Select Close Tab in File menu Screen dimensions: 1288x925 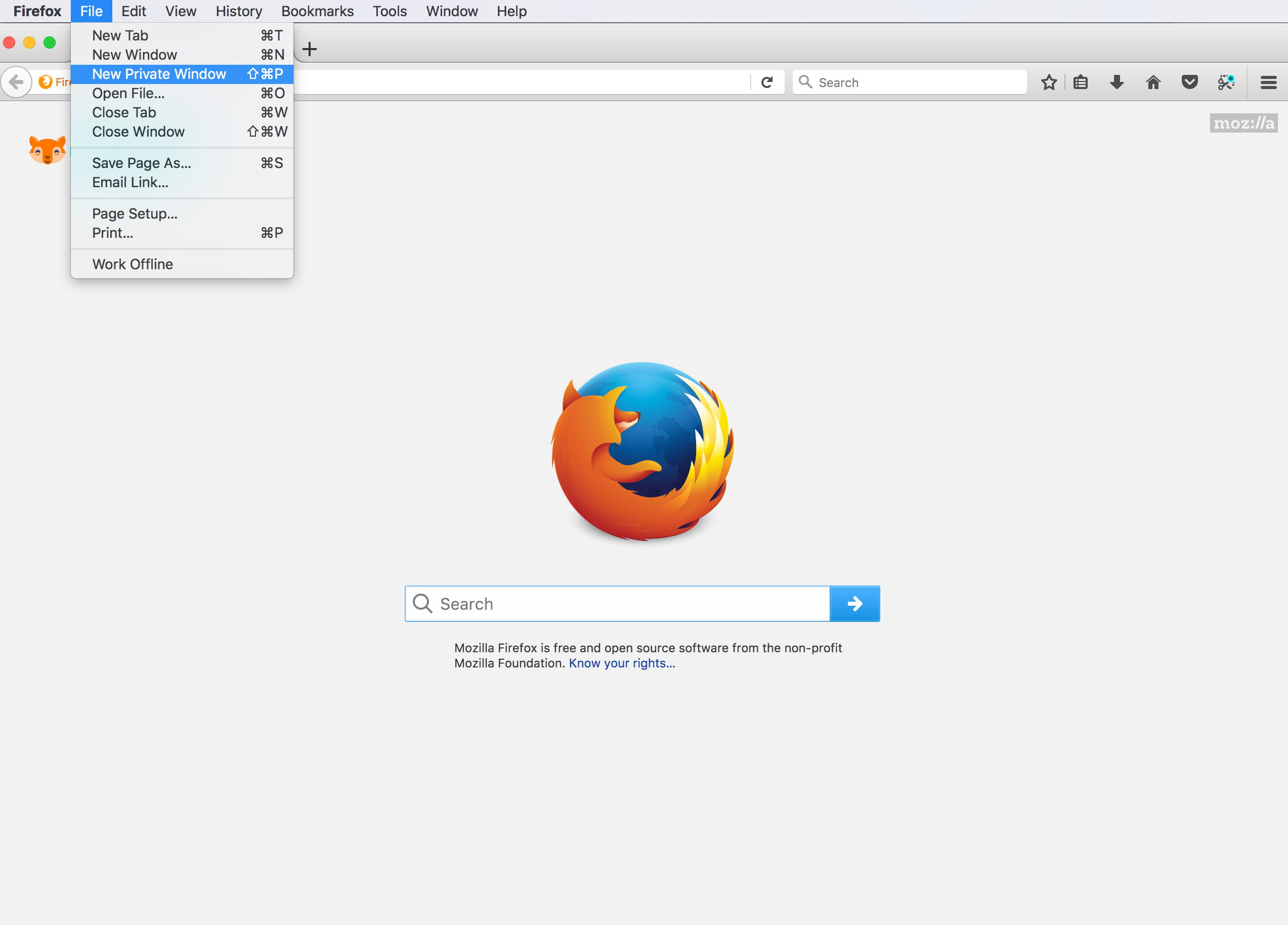point(182,112)
